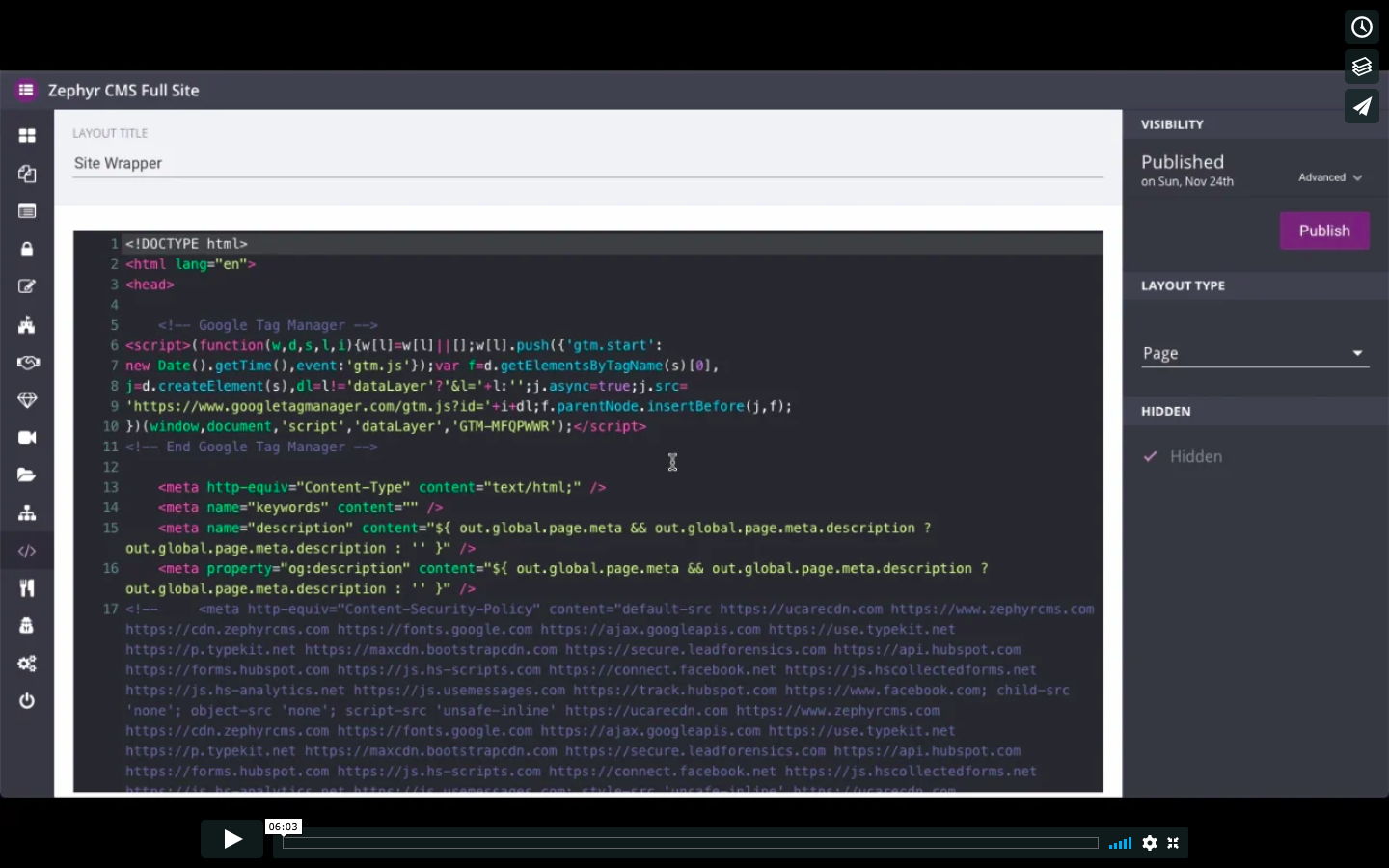
Task: Click the power logout icon in sidebar
Action: coord(27,701)
